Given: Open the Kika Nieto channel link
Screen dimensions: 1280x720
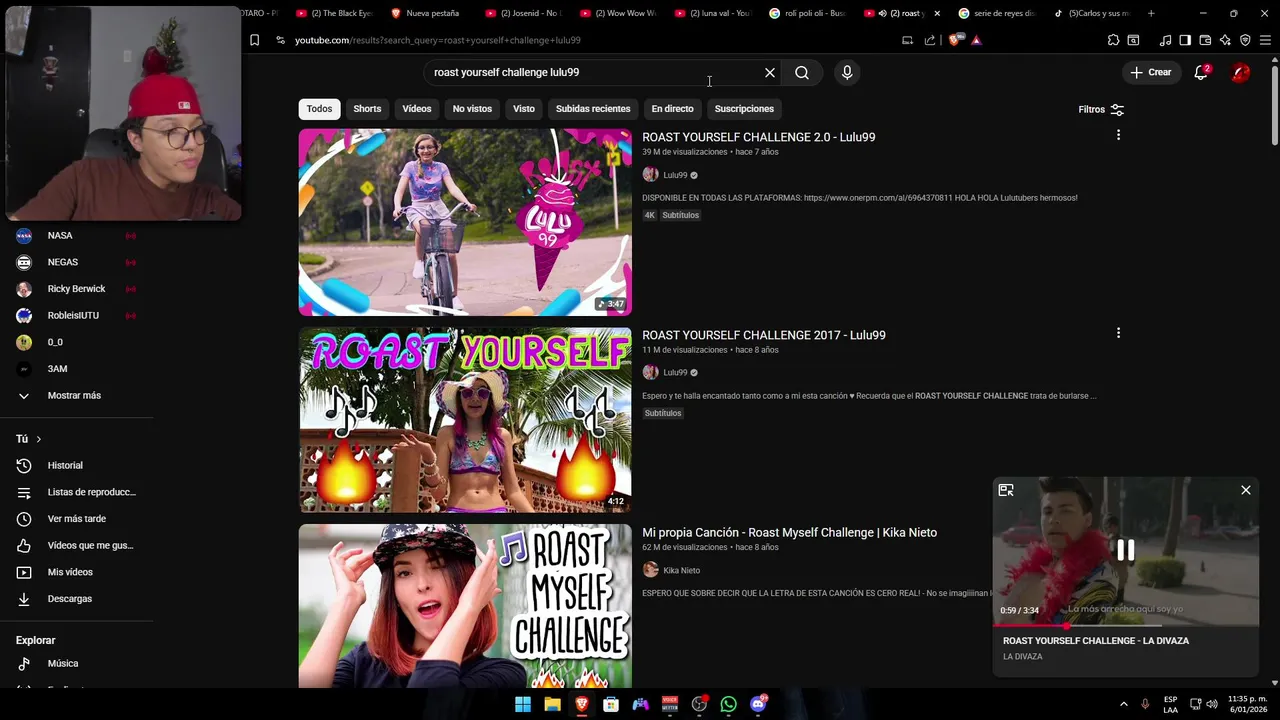Looking at the screenshot, I should [x=681, y=571].
